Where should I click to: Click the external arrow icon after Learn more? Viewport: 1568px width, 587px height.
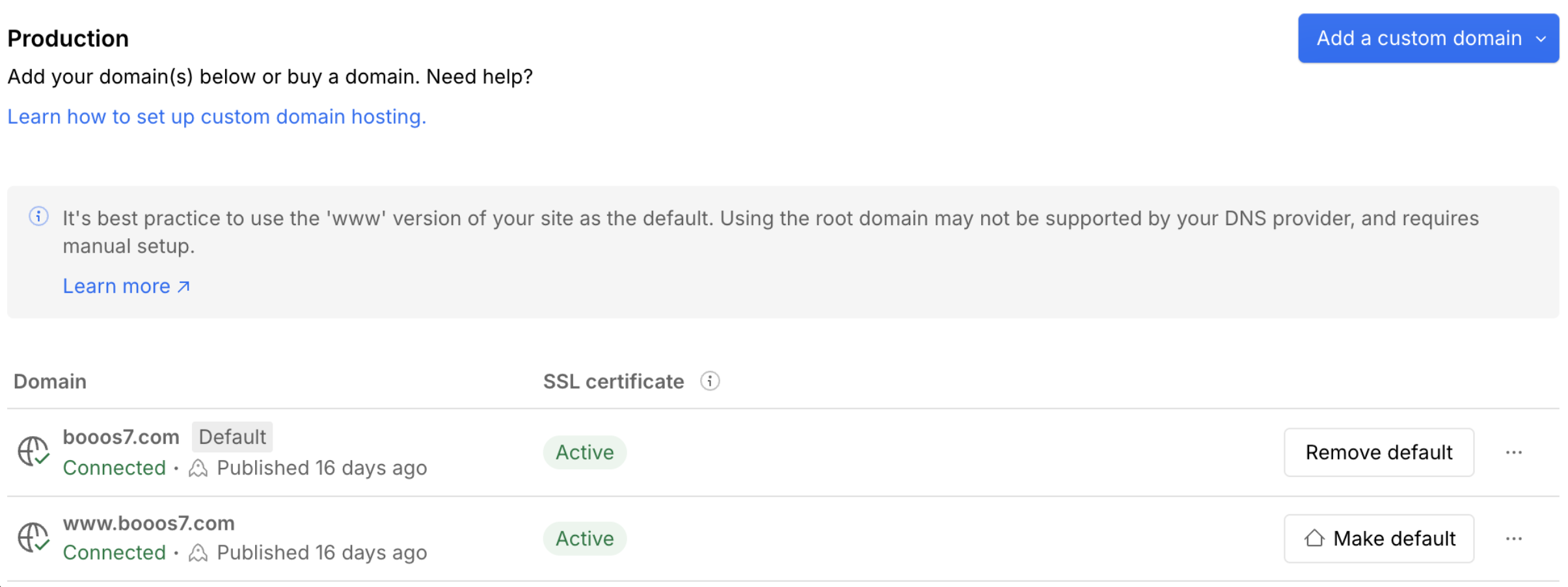pyautogui.click(x=183, y=286)
